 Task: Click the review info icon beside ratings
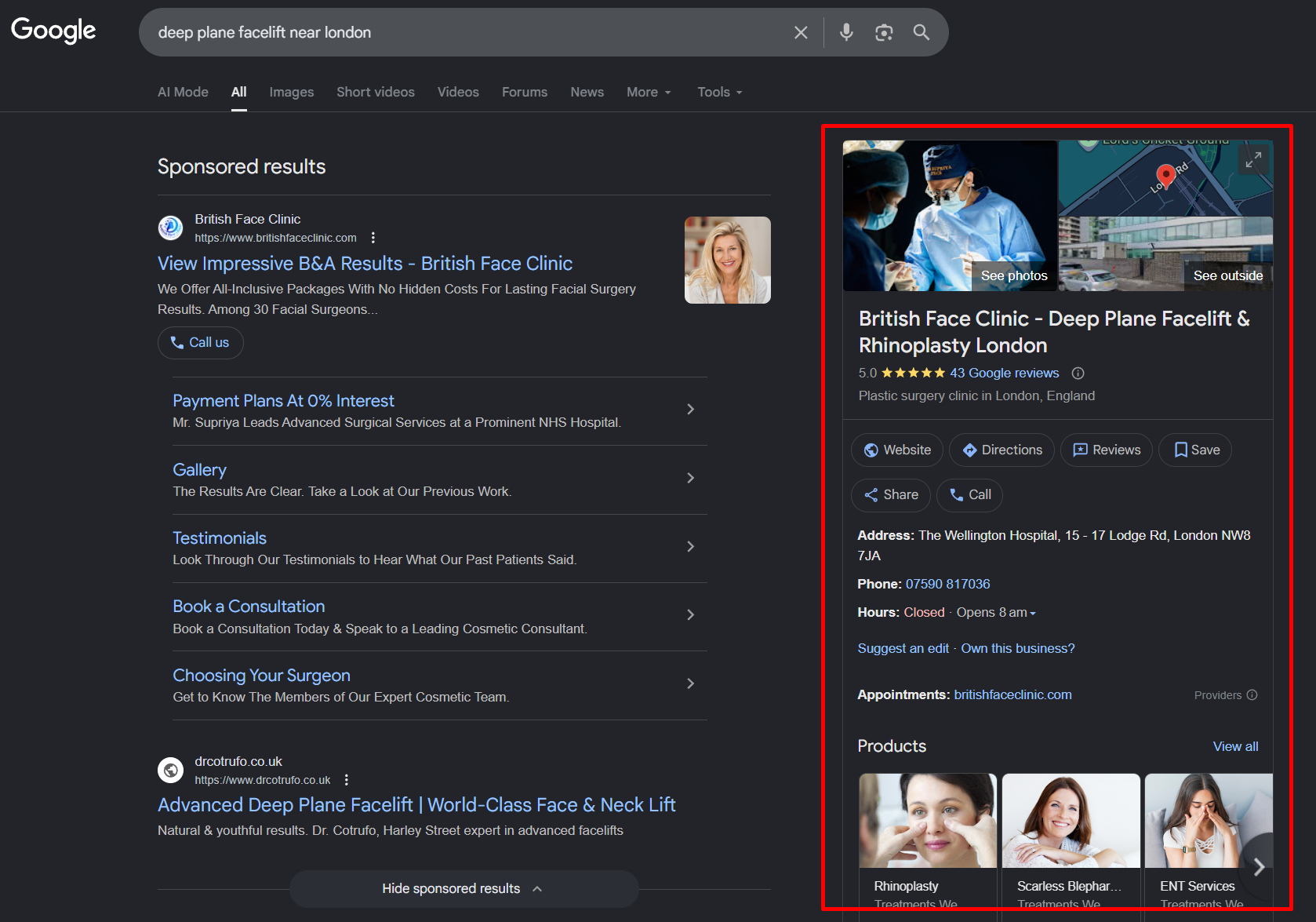click(1078, 374)
